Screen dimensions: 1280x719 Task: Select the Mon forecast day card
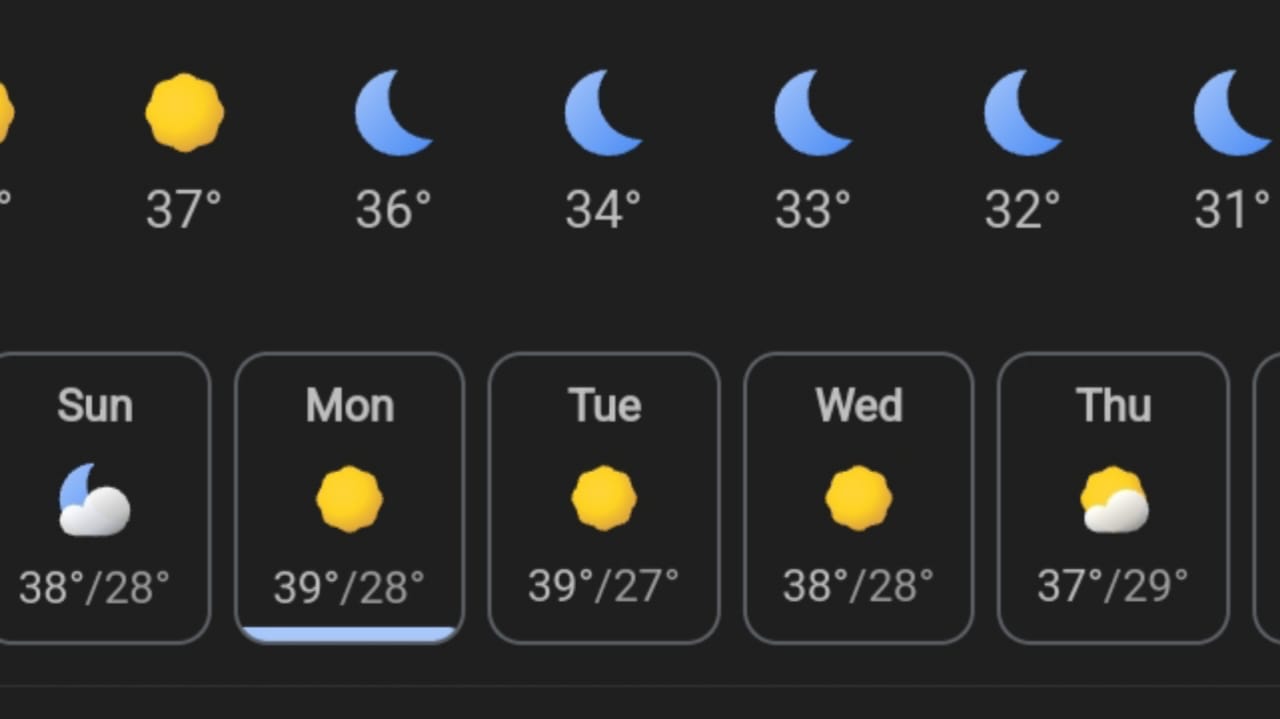tap(349, 498)
